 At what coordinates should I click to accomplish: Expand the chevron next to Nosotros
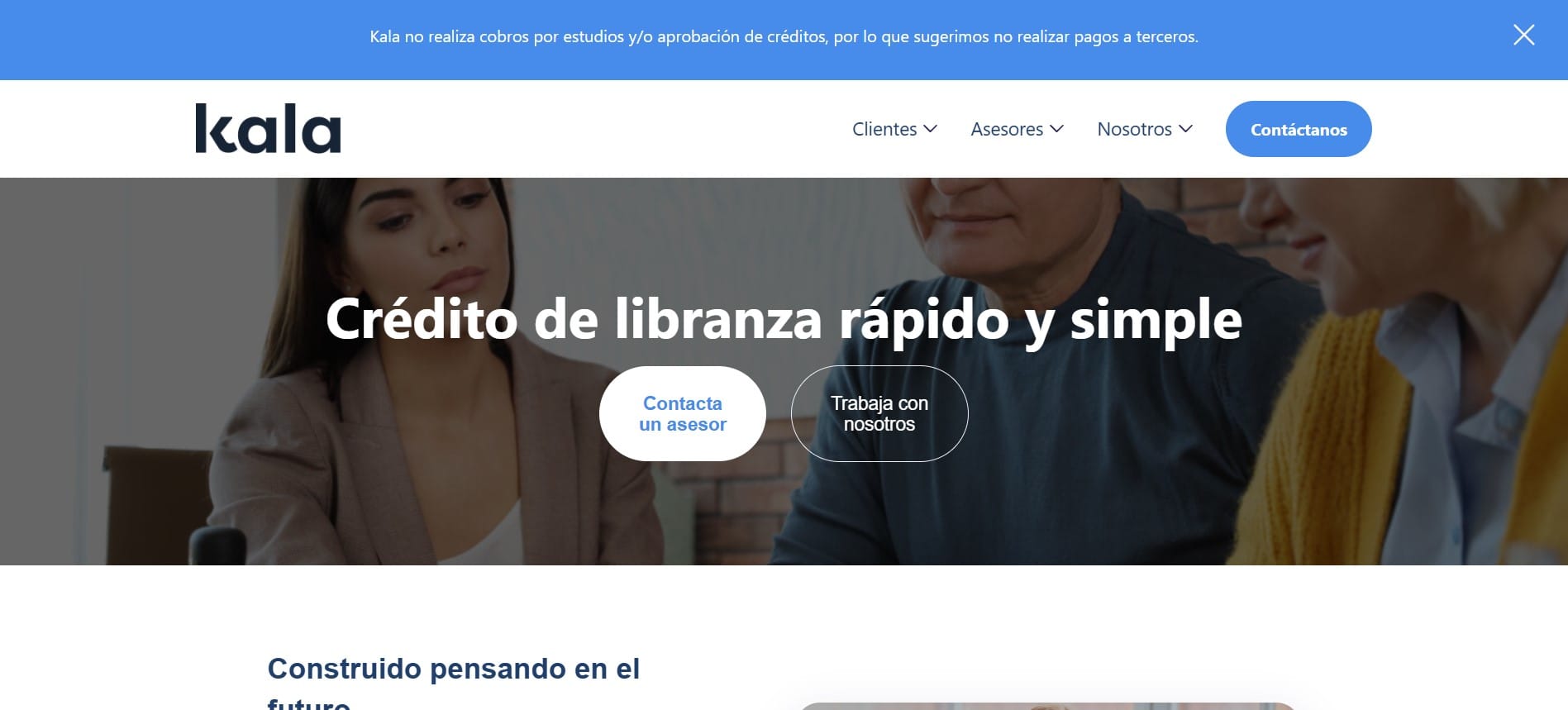[1185, 129]
